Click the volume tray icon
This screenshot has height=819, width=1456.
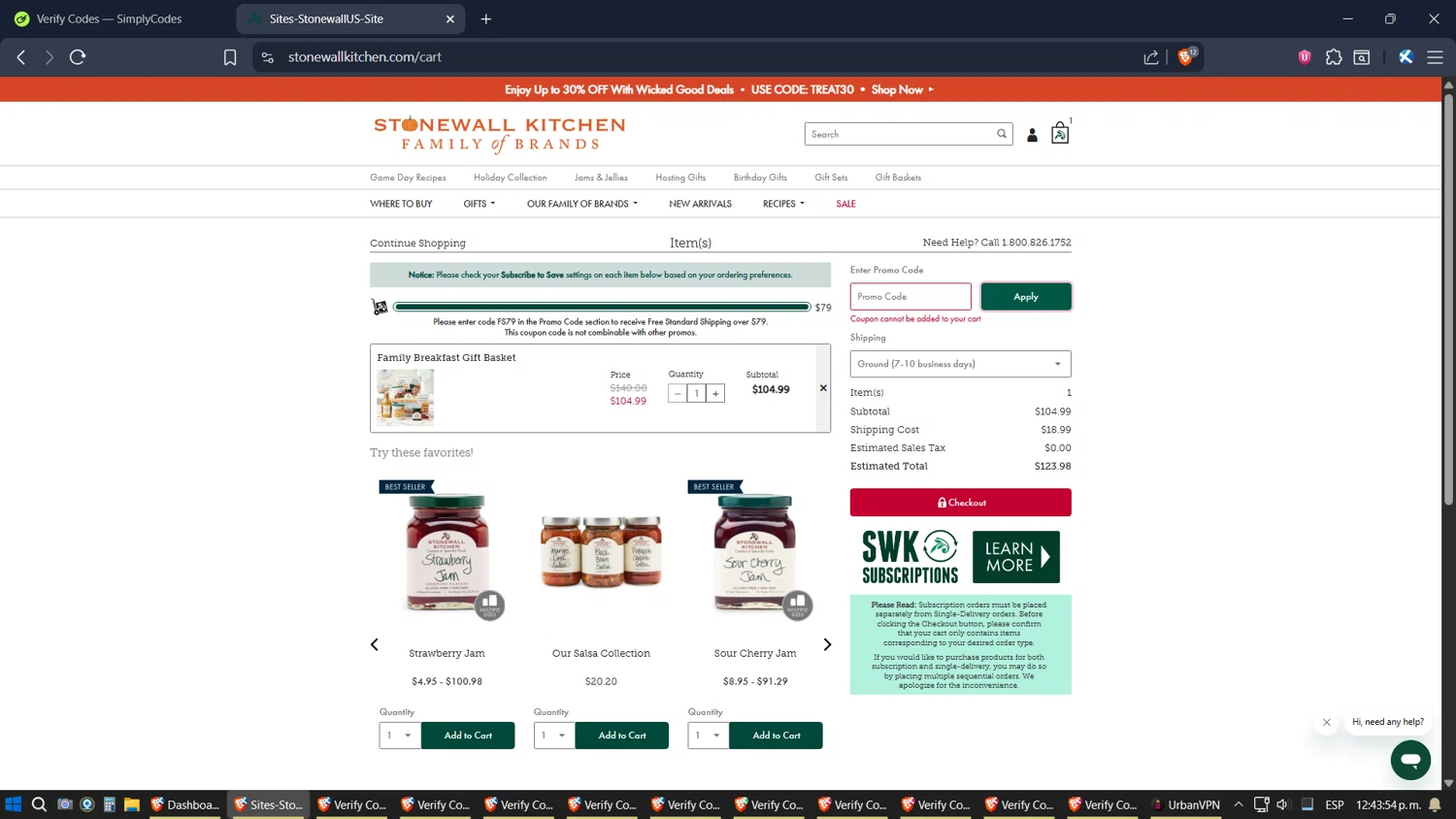[x=1282, y=804]
